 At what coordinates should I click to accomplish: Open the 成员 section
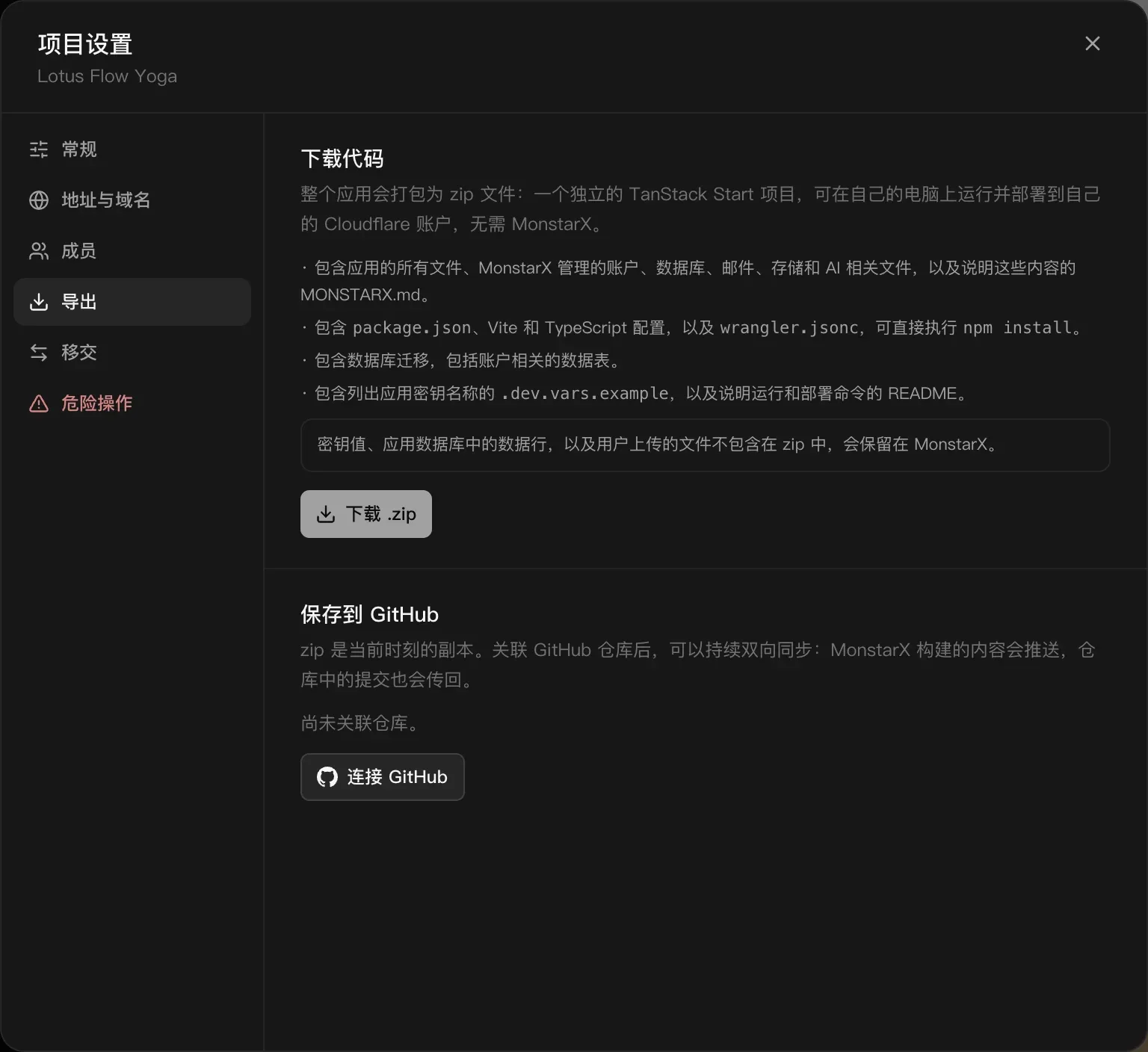point(132,251)
